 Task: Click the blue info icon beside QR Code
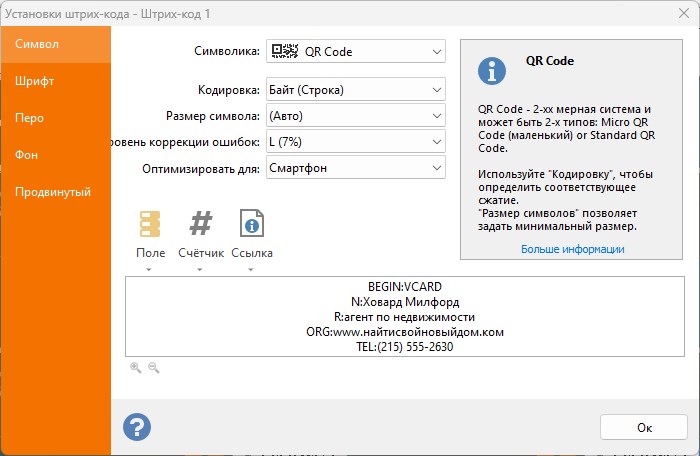coord(492,71)
